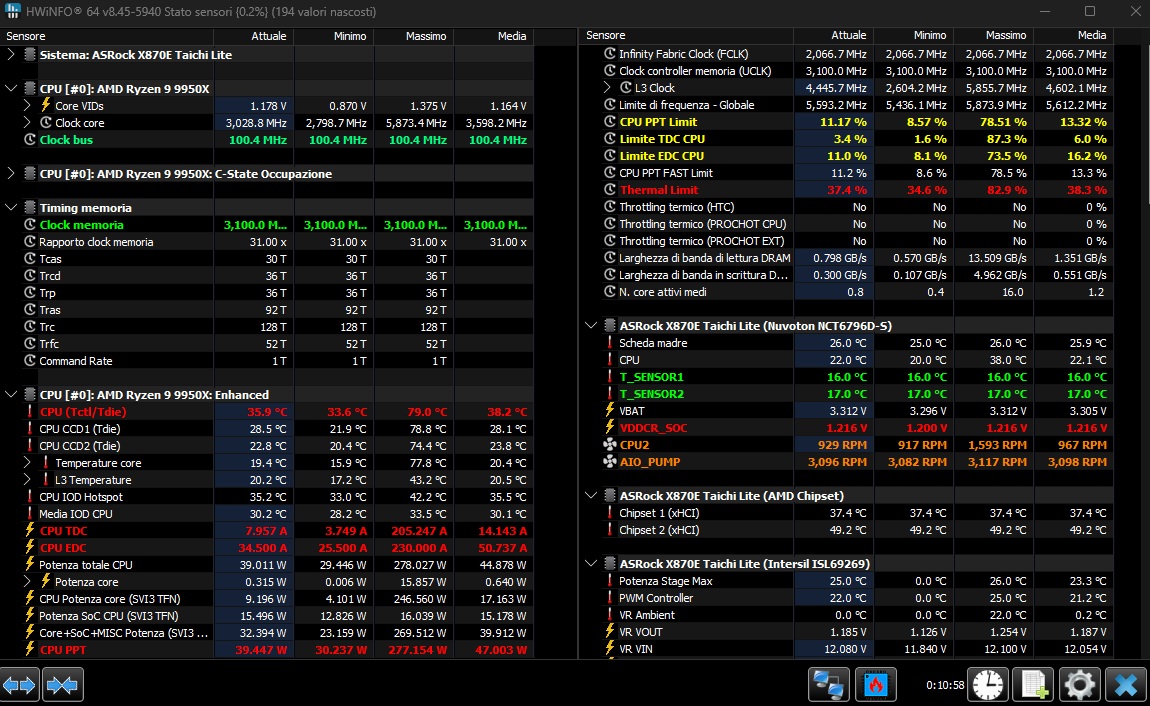Click the chip icon beside Timing memoria
The image size is (1150, 706).
pos(29,207)
